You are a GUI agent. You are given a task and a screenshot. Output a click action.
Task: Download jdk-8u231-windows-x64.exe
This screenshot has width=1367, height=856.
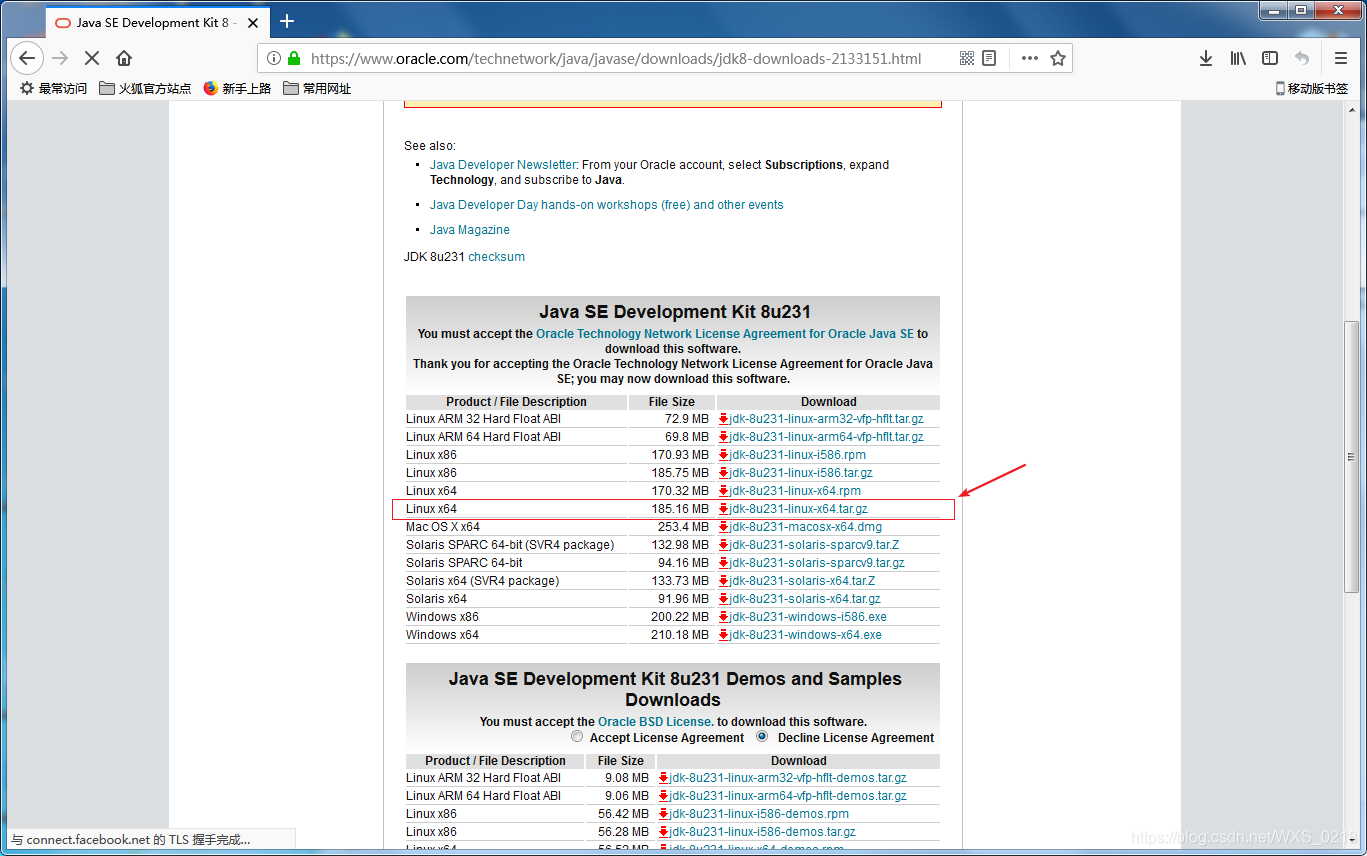[805, 635]
